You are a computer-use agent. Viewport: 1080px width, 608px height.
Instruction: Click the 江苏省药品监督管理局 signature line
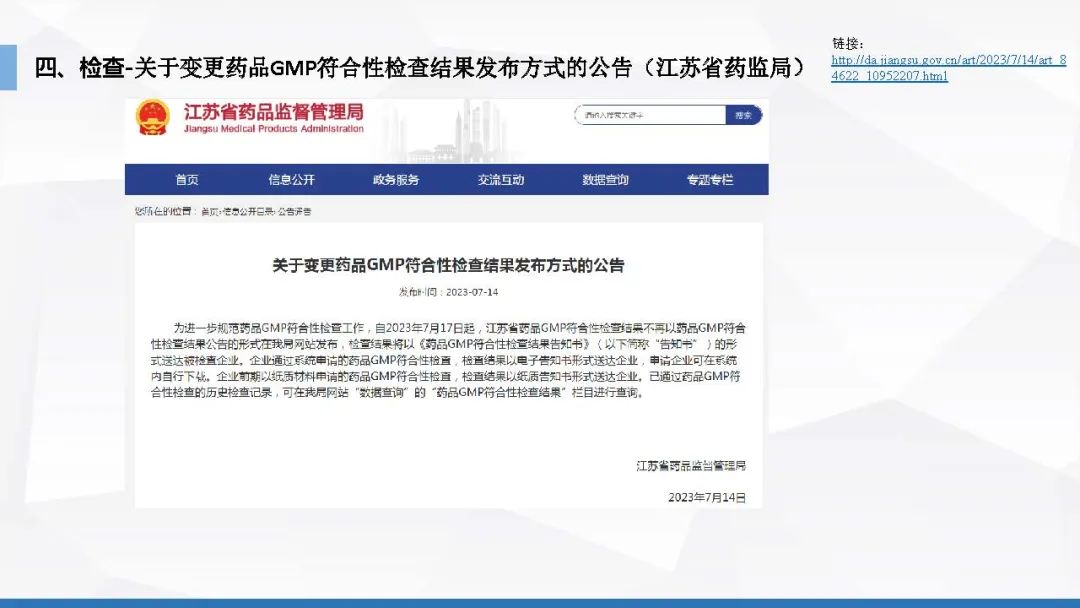(691, 466)
